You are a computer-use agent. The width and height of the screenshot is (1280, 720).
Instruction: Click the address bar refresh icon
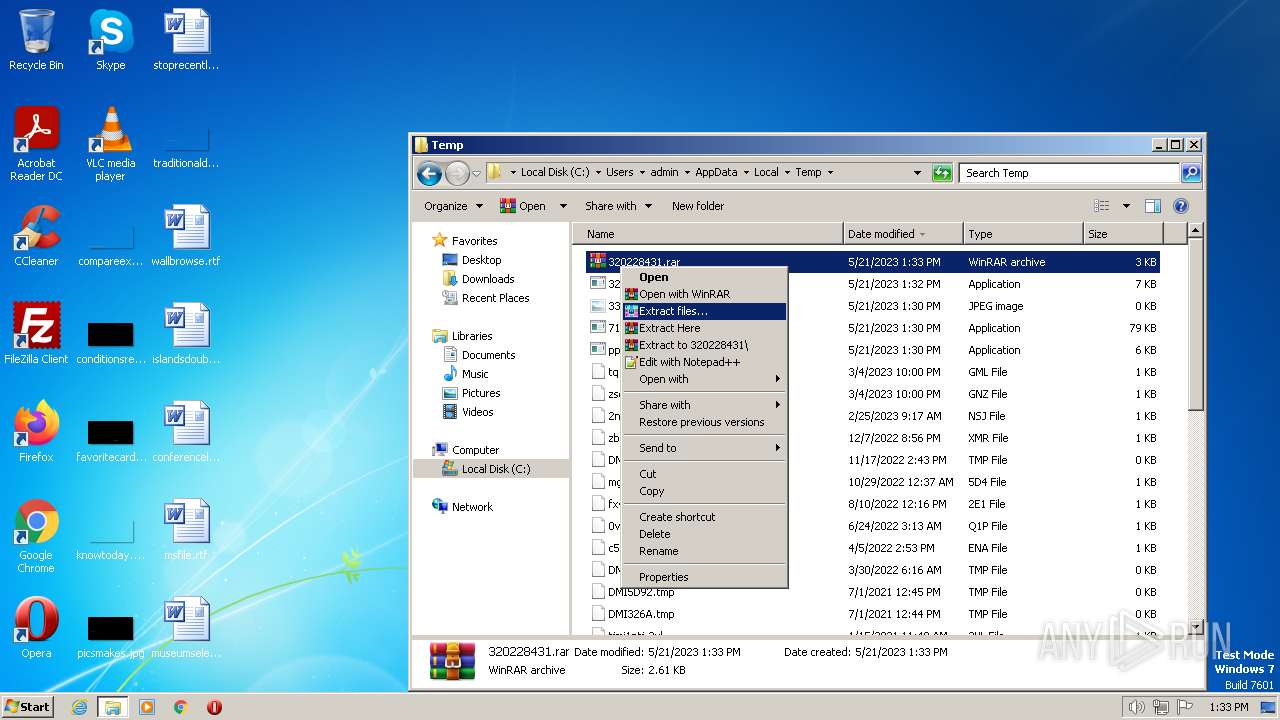click(942, 173)
